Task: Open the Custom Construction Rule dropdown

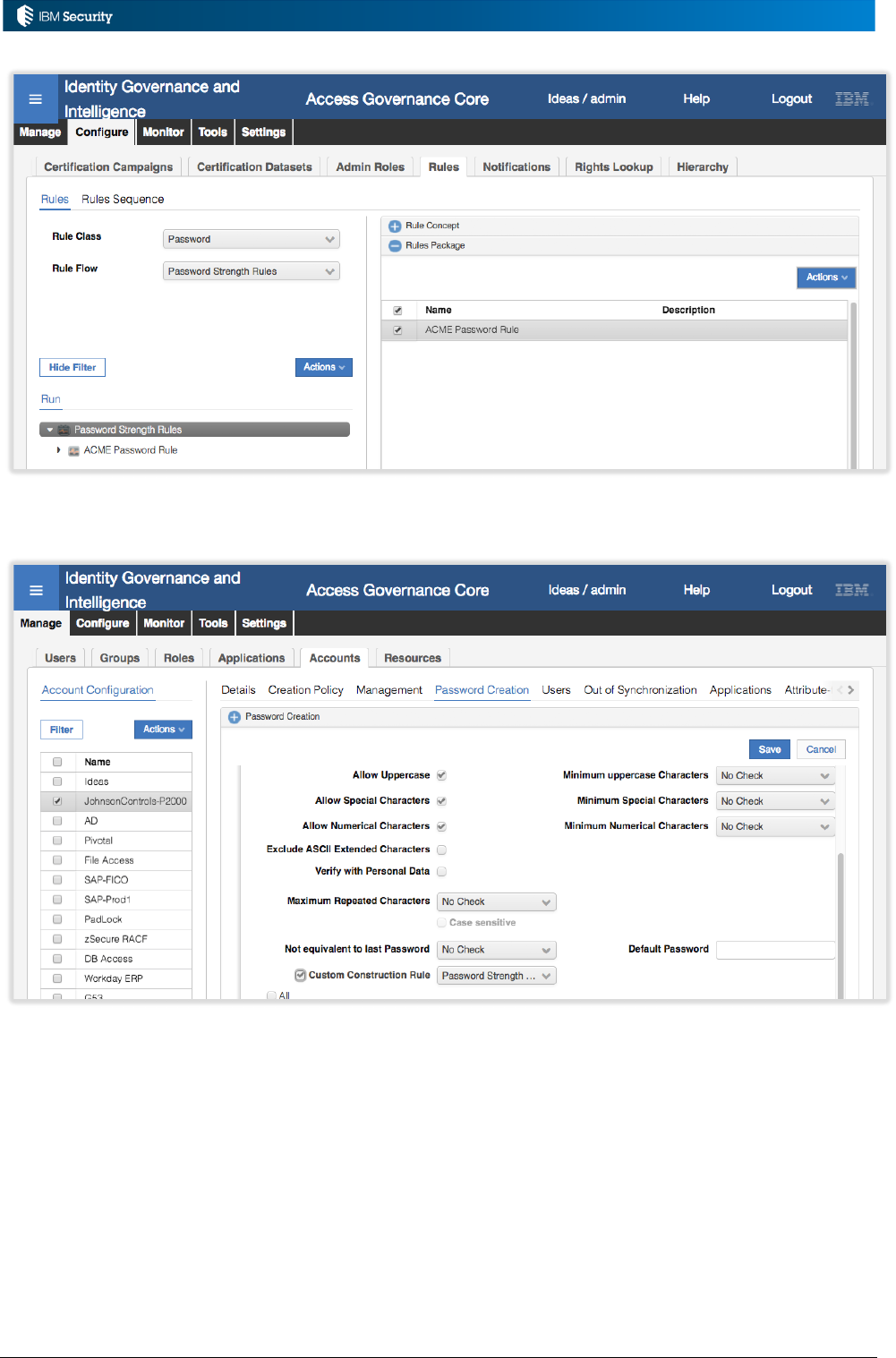Action: click(497, 976)
